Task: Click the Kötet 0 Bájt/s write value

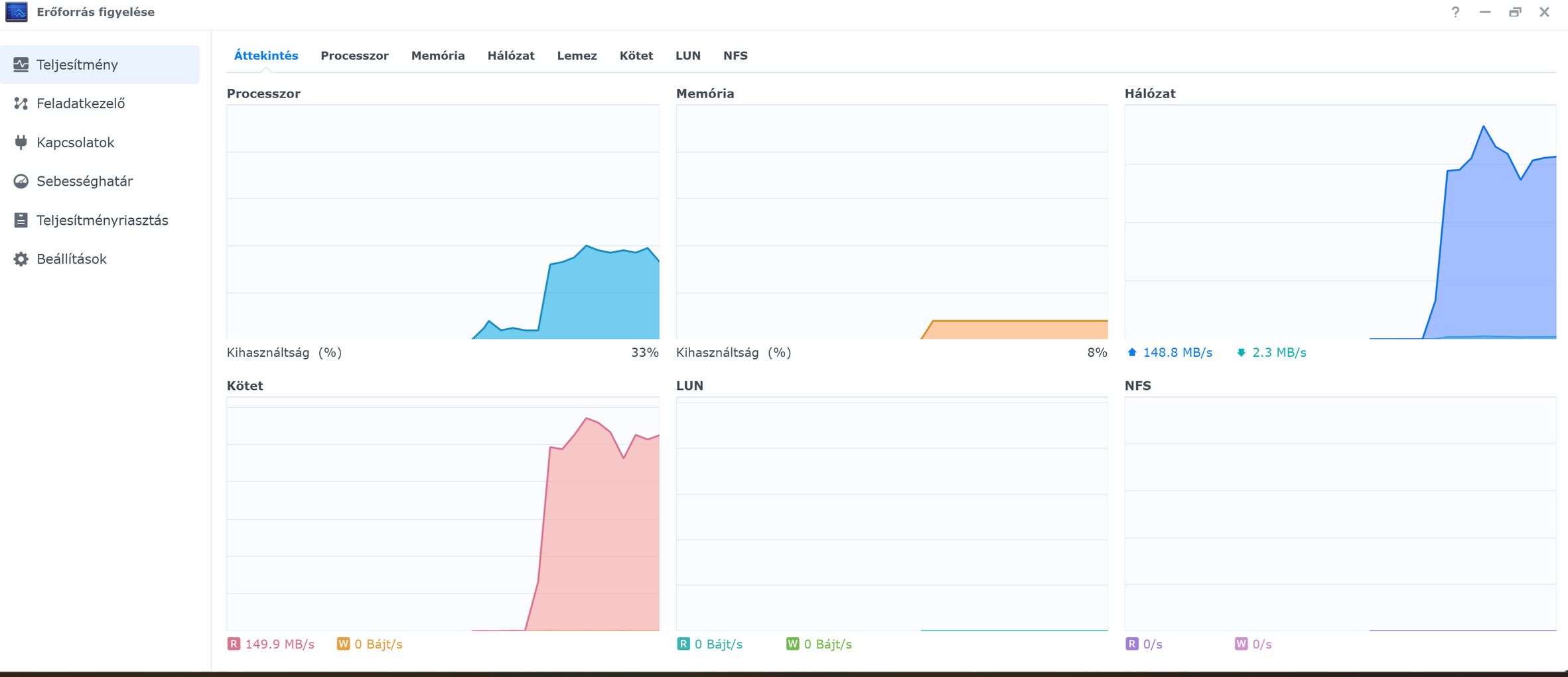Action: [x=378, y=644]
